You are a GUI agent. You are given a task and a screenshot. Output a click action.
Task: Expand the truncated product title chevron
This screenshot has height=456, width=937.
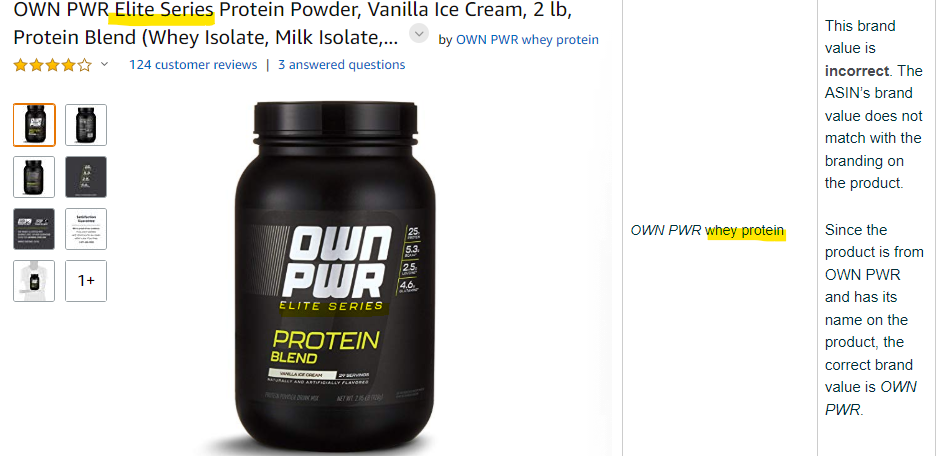tap(419, 33)
